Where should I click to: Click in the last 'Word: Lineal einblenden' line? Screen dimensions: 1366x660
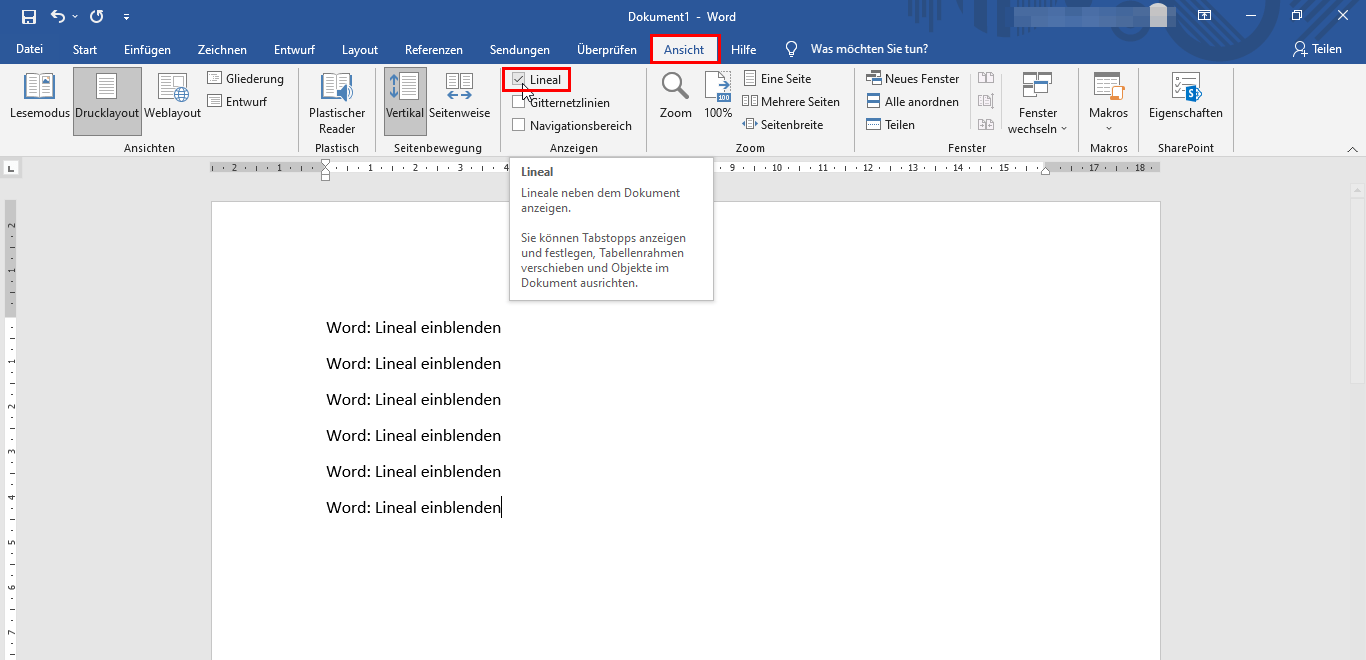413,507
